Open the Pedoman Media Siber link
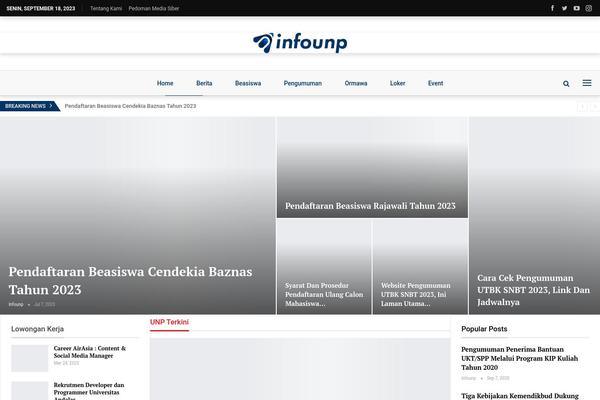This screenshot has height=400, width=600. click(x=154, y=8)
